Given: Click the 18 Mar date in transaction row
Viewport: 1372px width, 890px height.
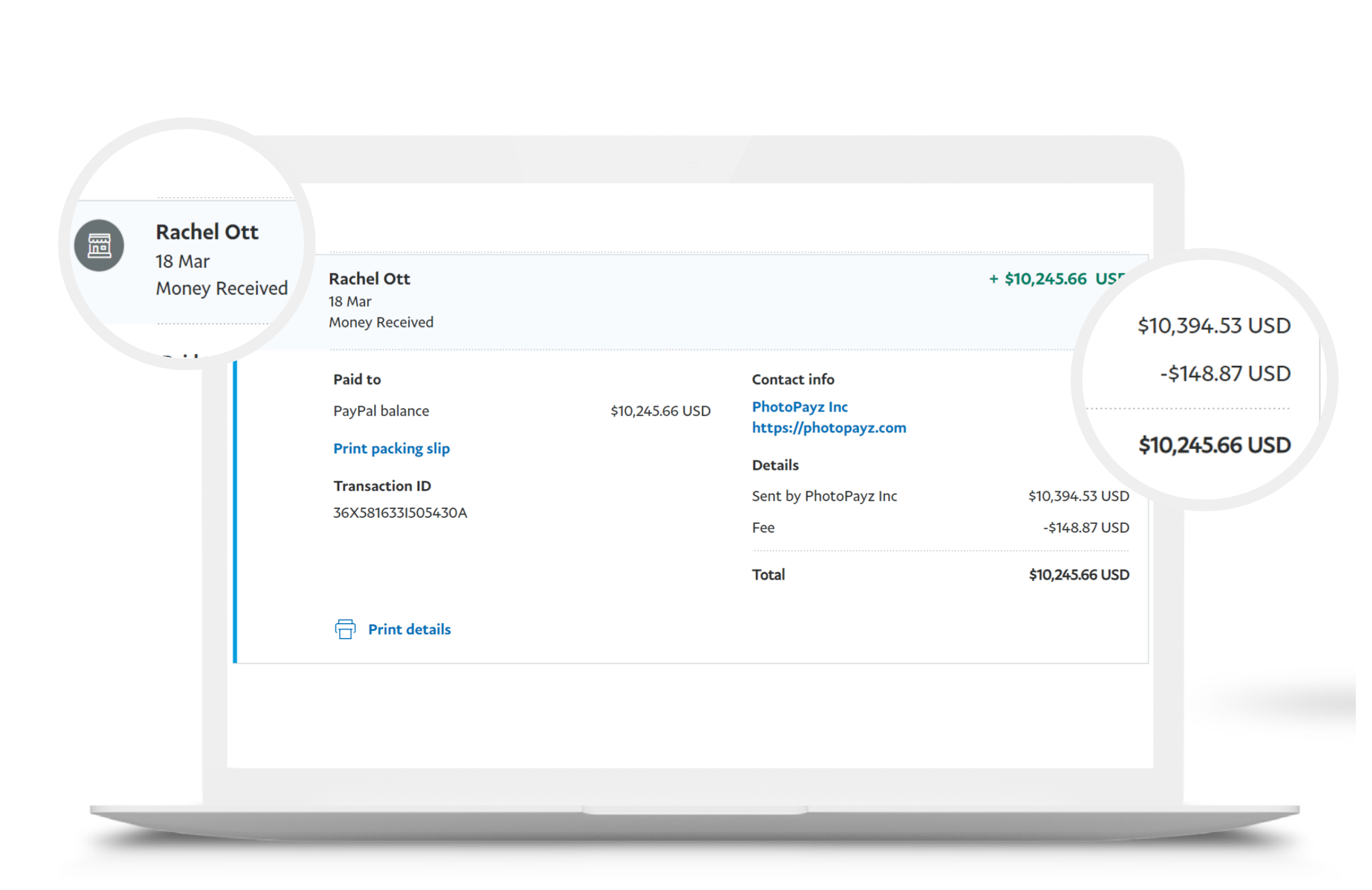Looking at the screenshot, I should [x=350, y=301].
